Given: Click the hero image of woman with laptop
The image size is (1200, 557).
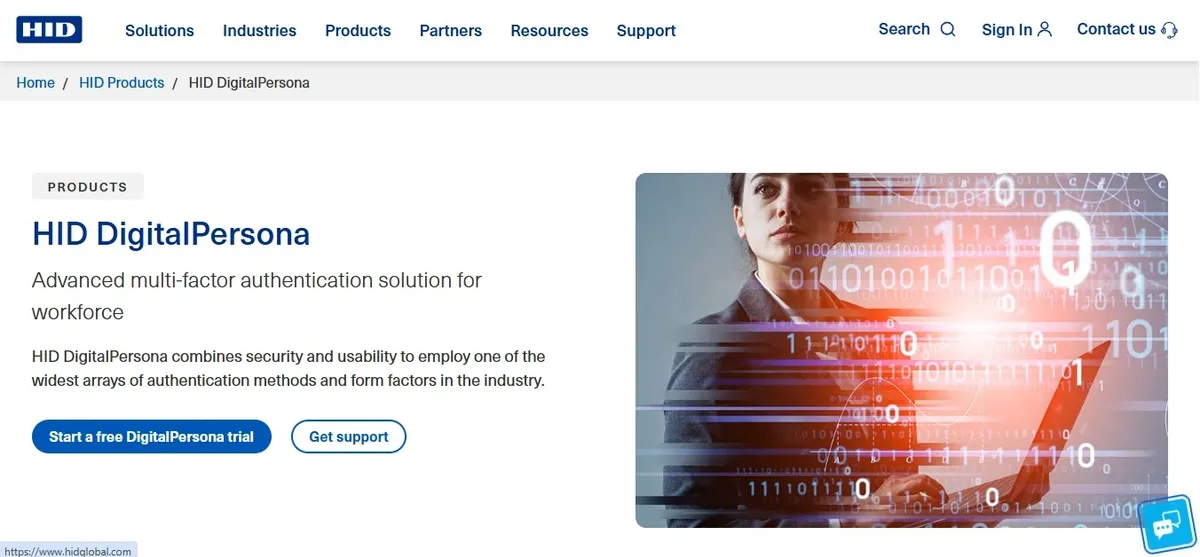Looking at the screenshot, I should (901, 350).
